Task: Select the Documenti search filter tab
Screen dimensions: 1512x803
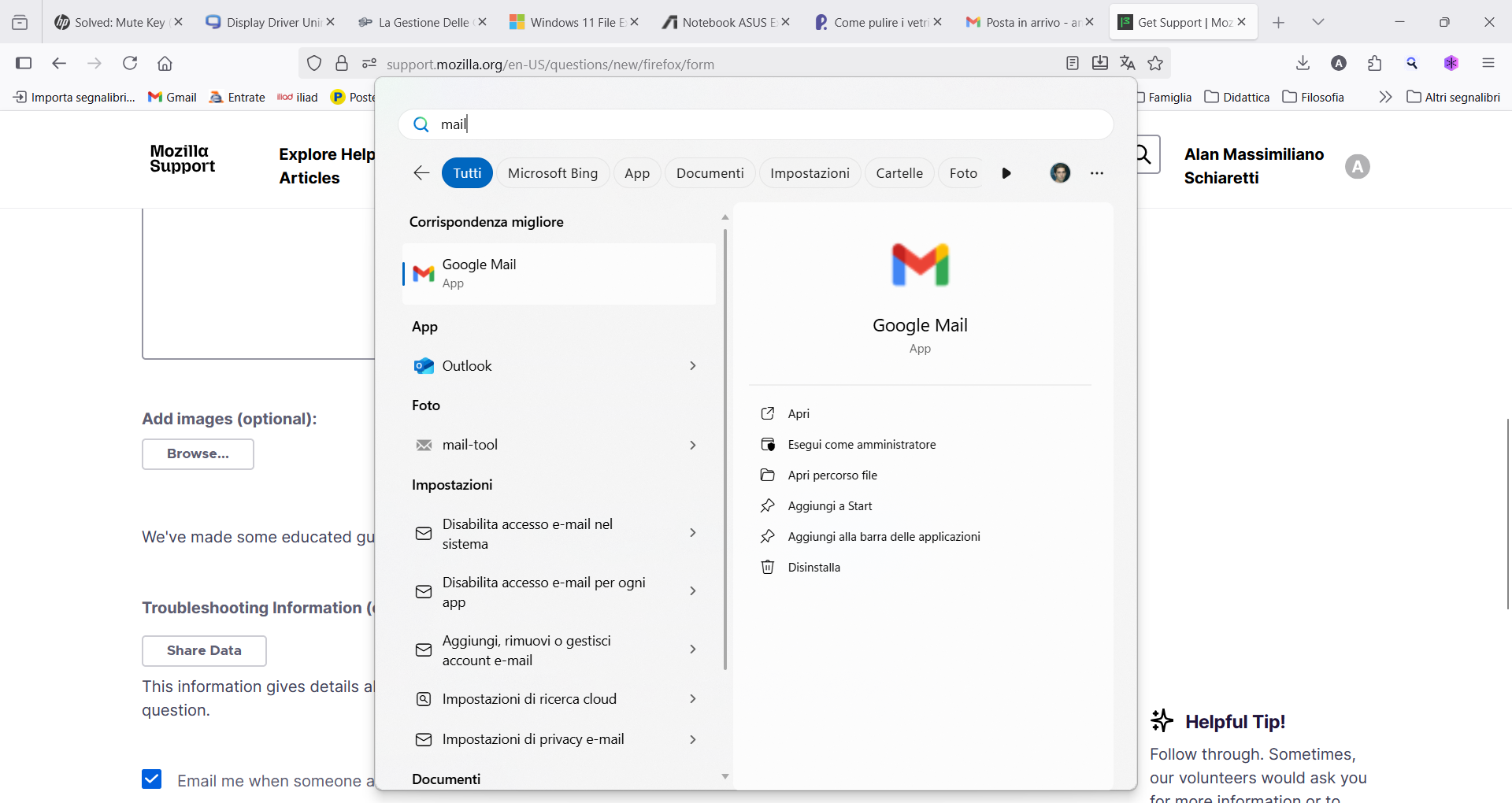Action: 710,173
